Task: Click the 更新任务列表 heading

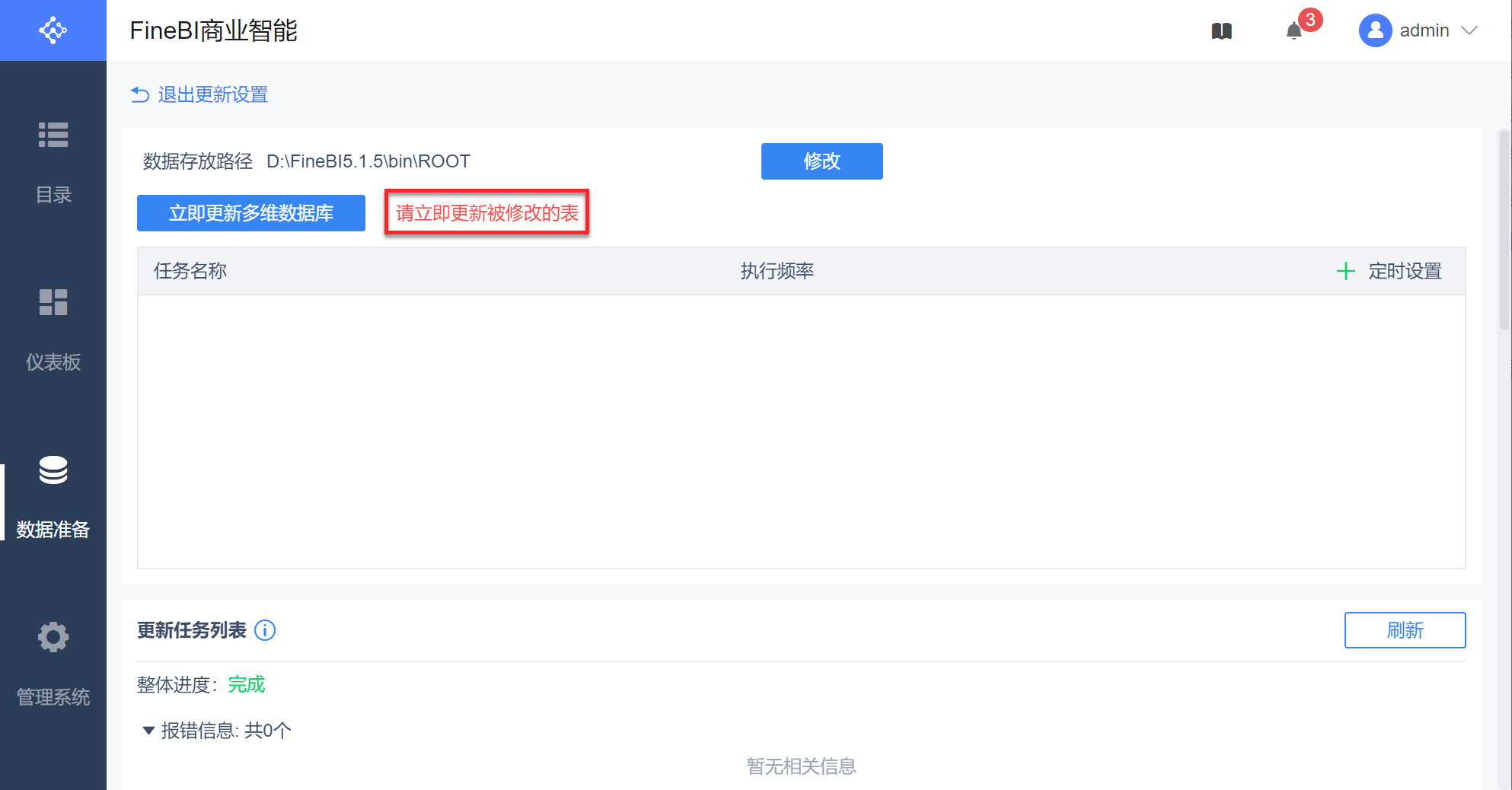Action: point(192,630)
